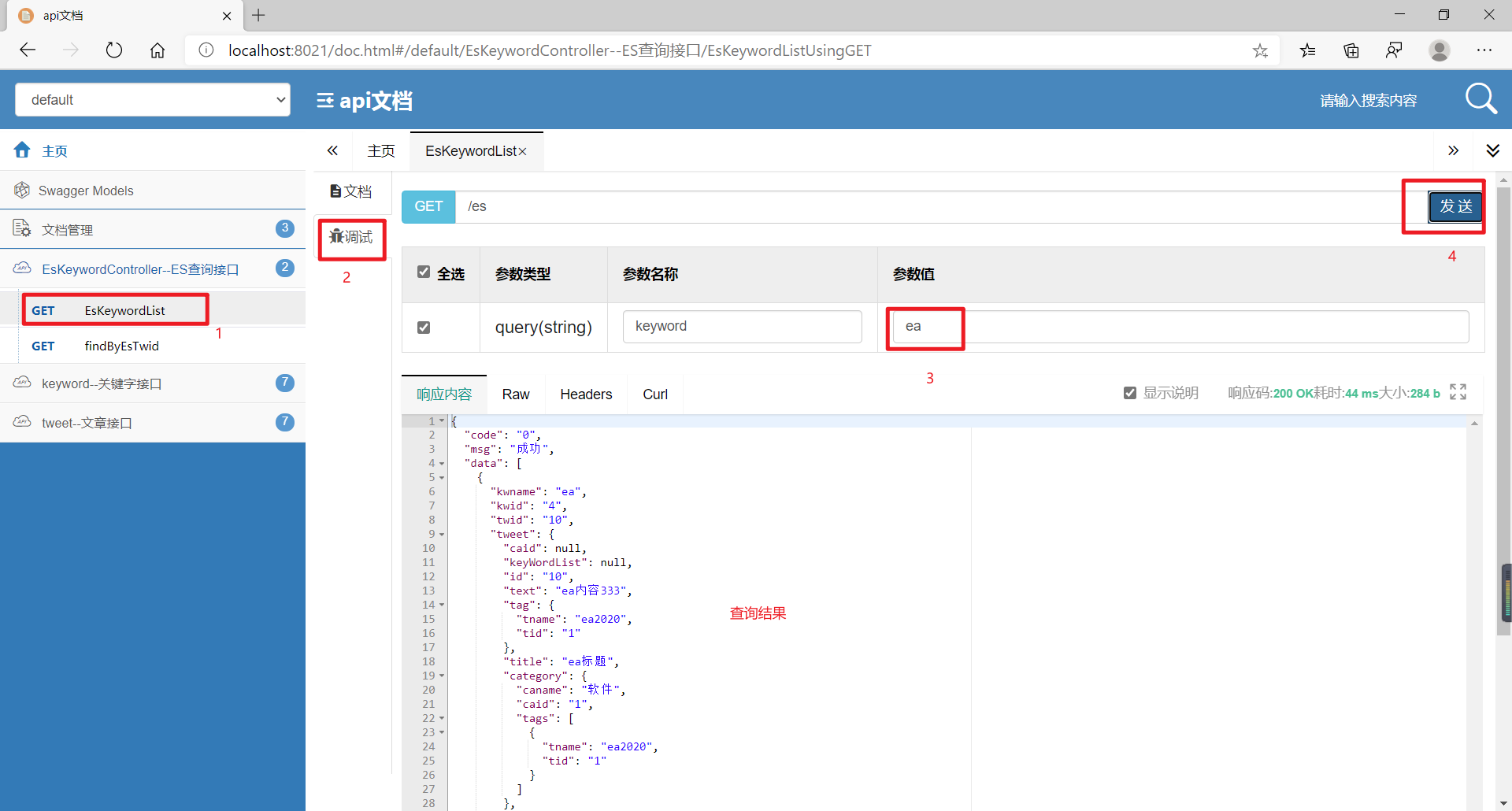Open the findByEsTwid GET endpoint
Screen dimensions: 1512x811
click(121, 346)
